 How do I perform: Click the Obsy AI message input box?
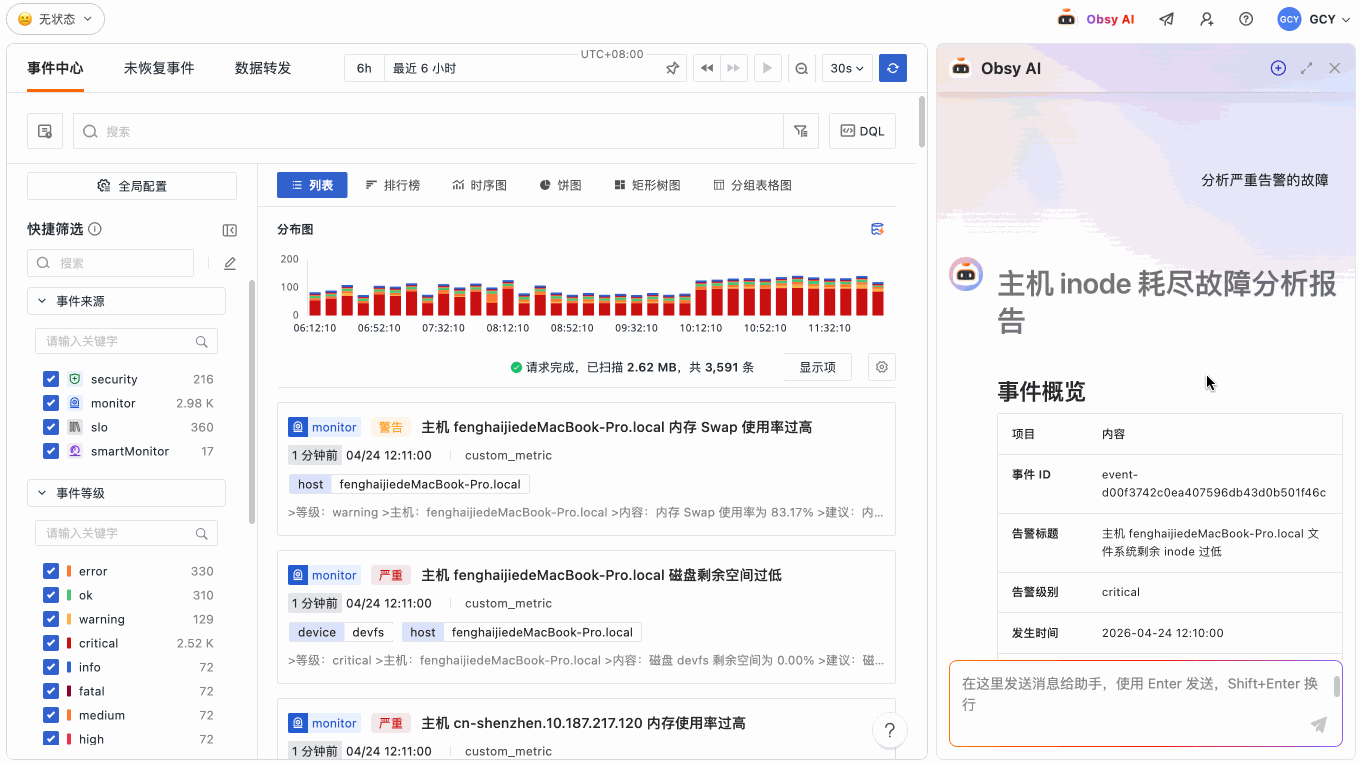coord(1137,694)
